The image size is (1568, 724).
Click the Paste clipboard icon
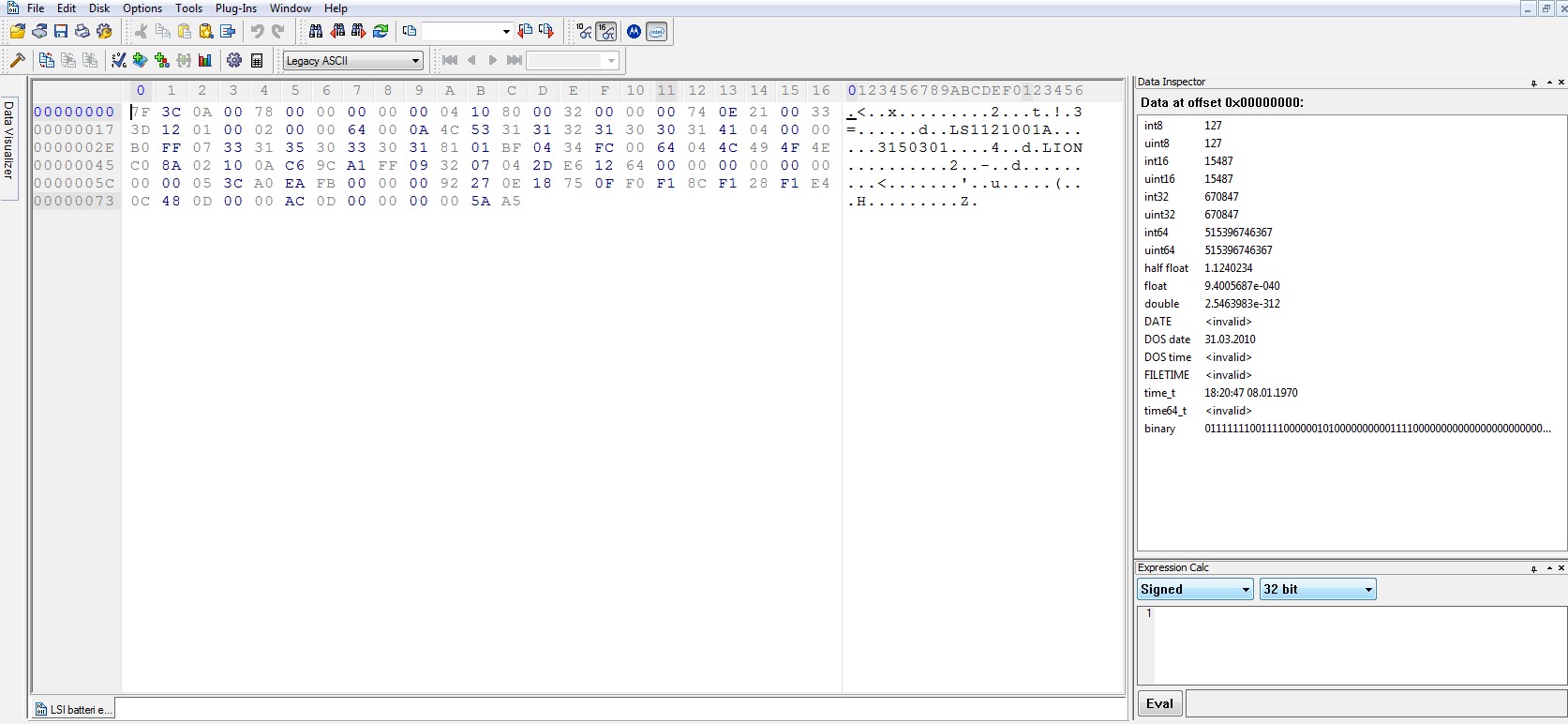[184, 32]
